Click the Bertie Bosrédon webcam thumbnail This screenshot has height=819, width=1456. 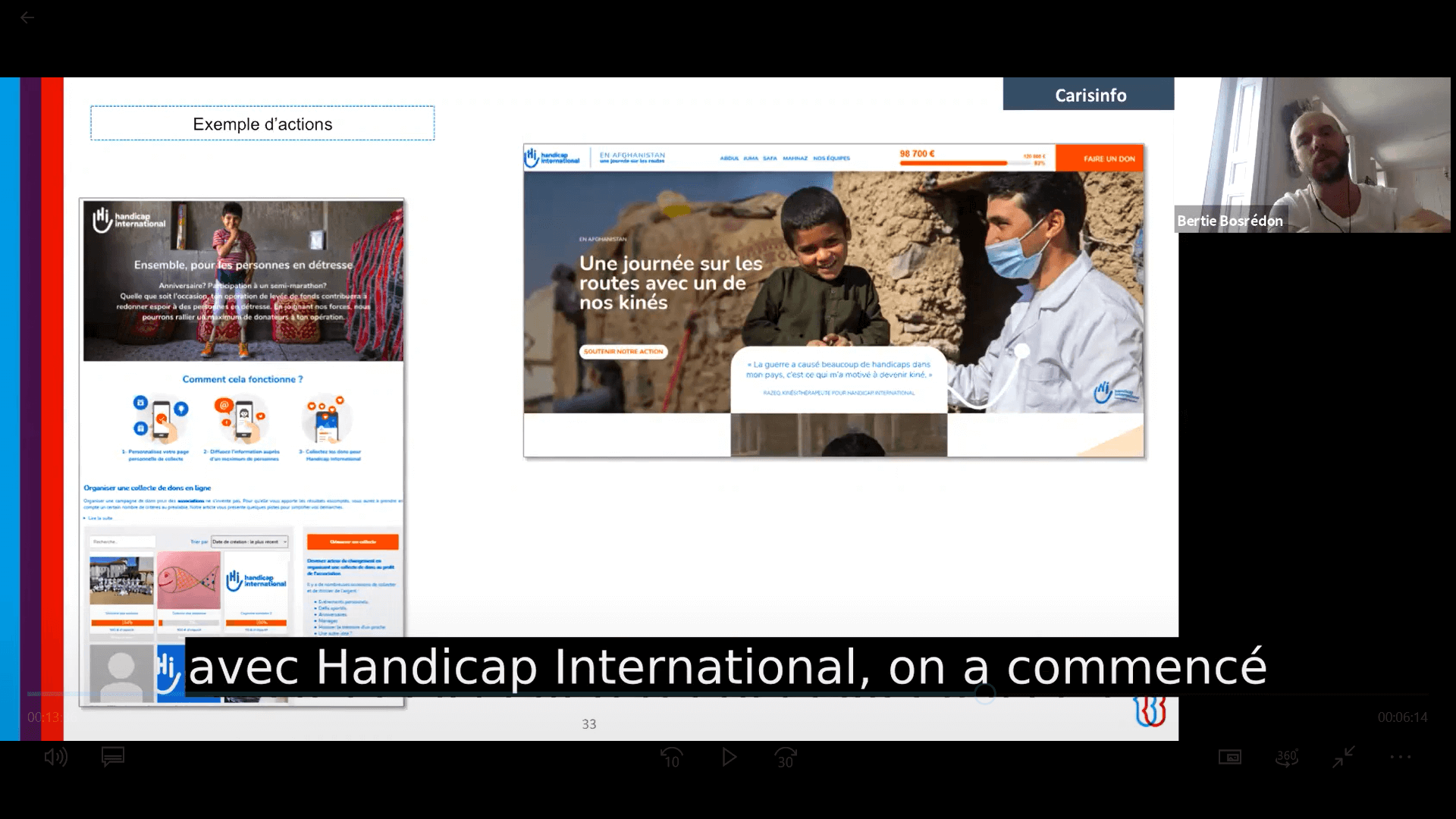click(1313, 155)
